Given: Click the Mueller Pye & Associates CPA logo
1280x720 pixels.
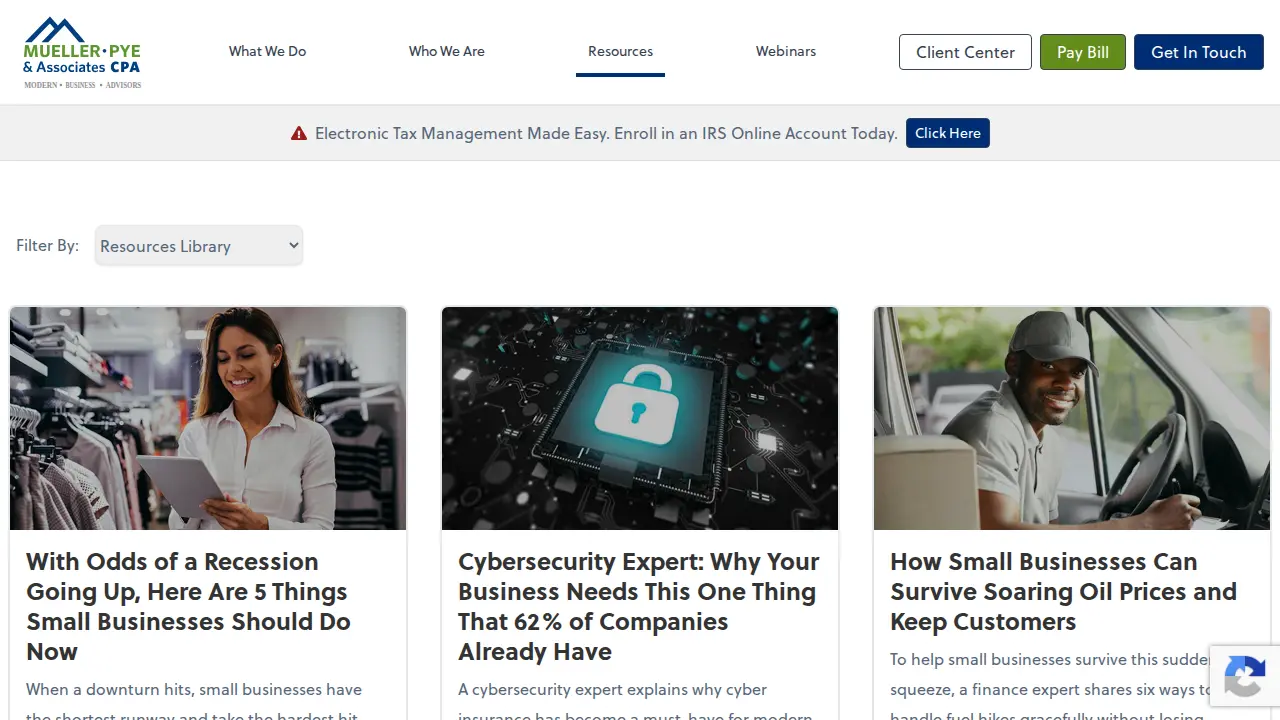Looking at the screenshot, I should (x=82, y=52).
